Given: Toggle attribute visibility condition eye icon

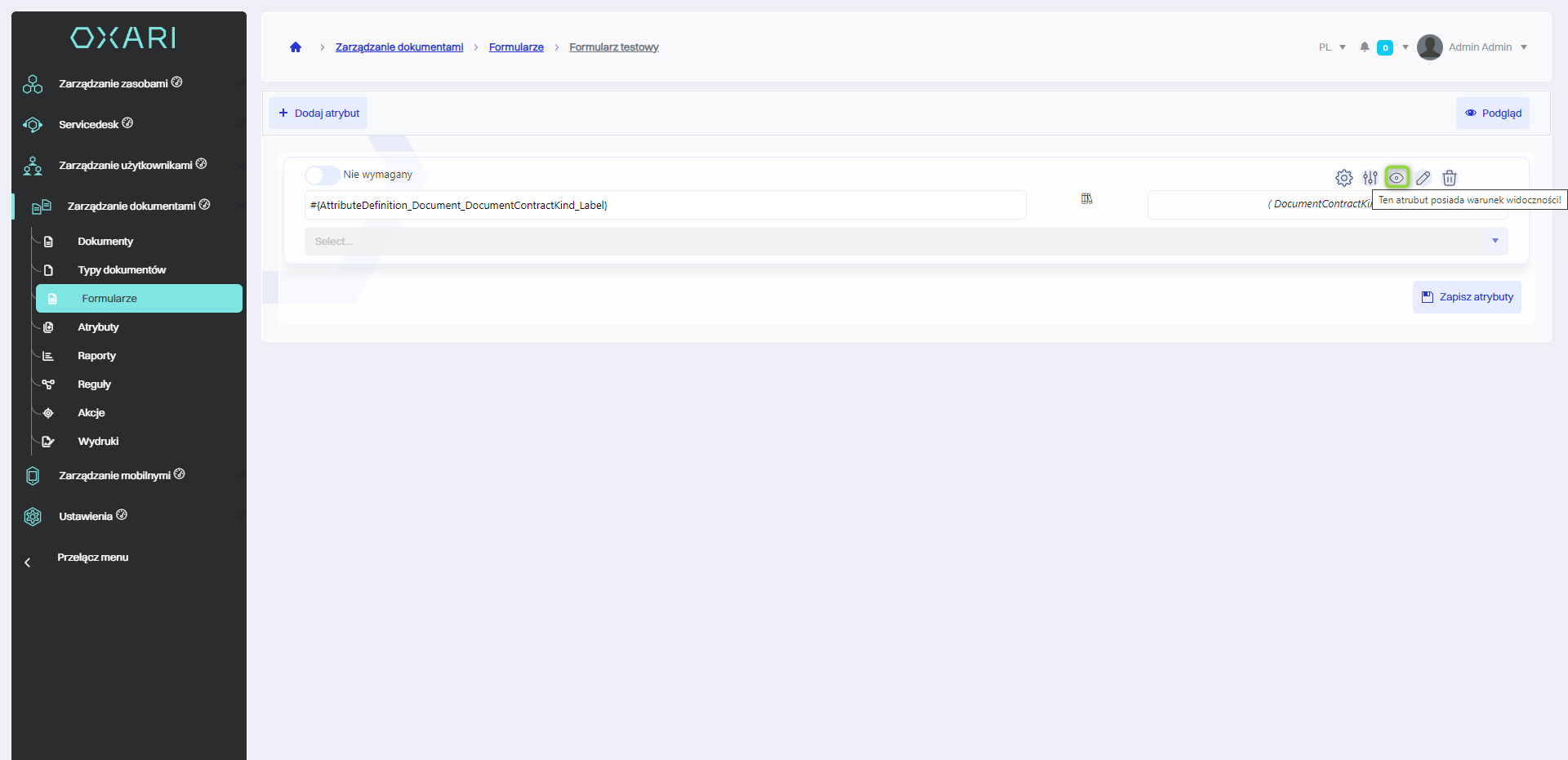Looking at the screenshot, I should 1397,178.
